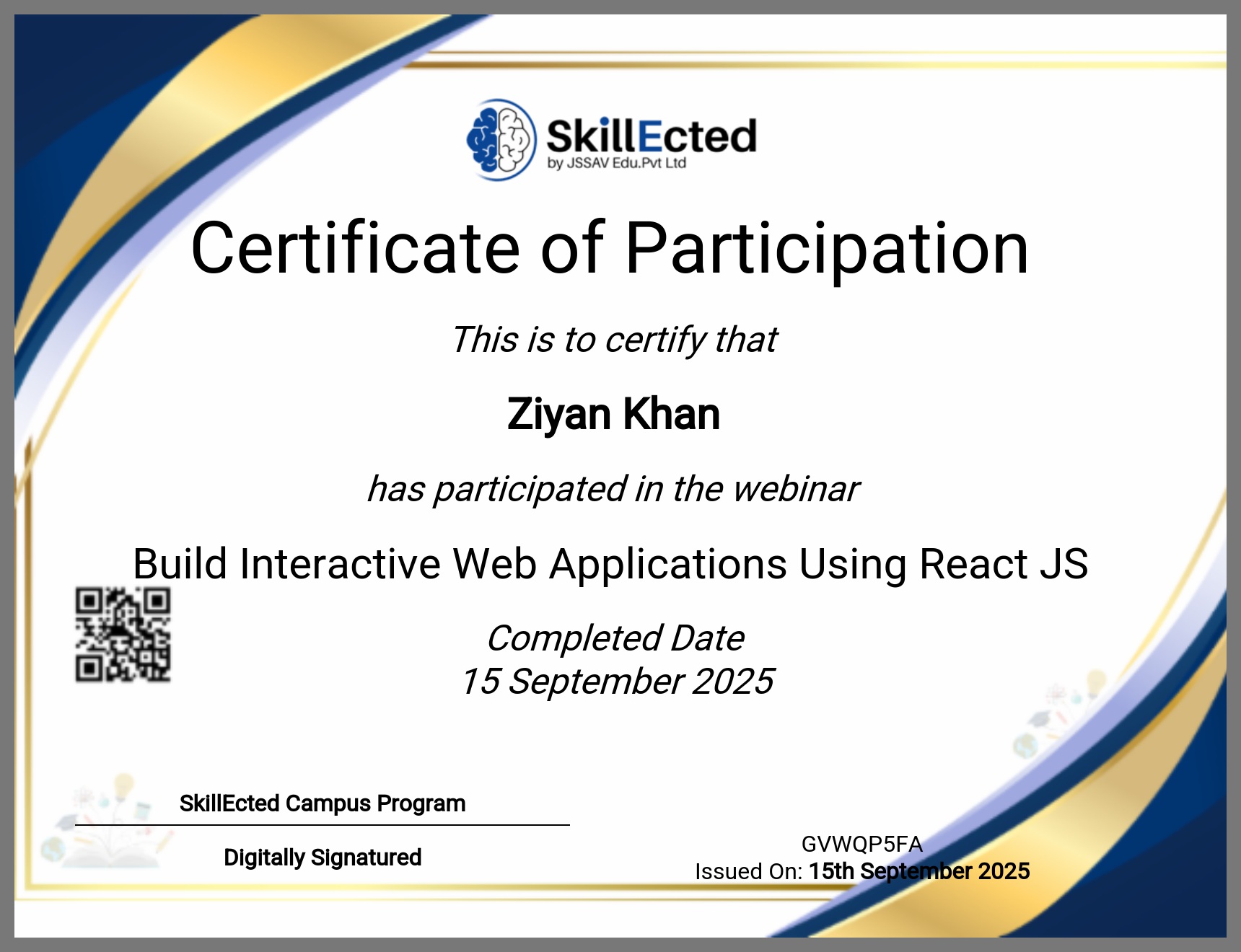Click the date '15 September 2025' in italics
Image resolution: width=1241 pixels, height=952 pixels.
pos(617,682)
